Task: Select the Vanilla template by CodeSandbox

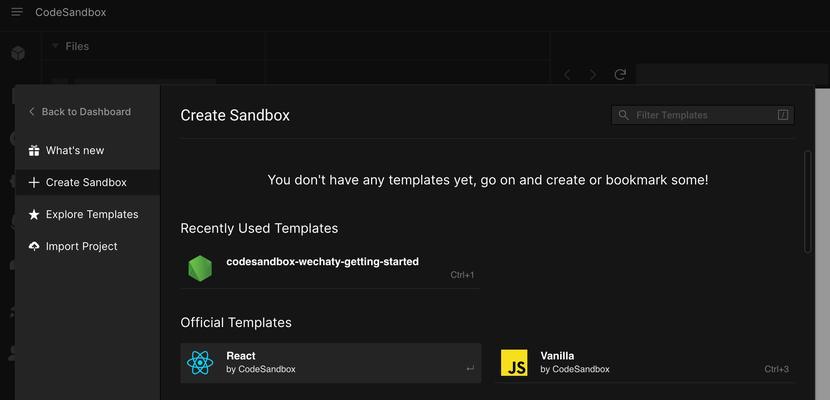Action: 644,362
